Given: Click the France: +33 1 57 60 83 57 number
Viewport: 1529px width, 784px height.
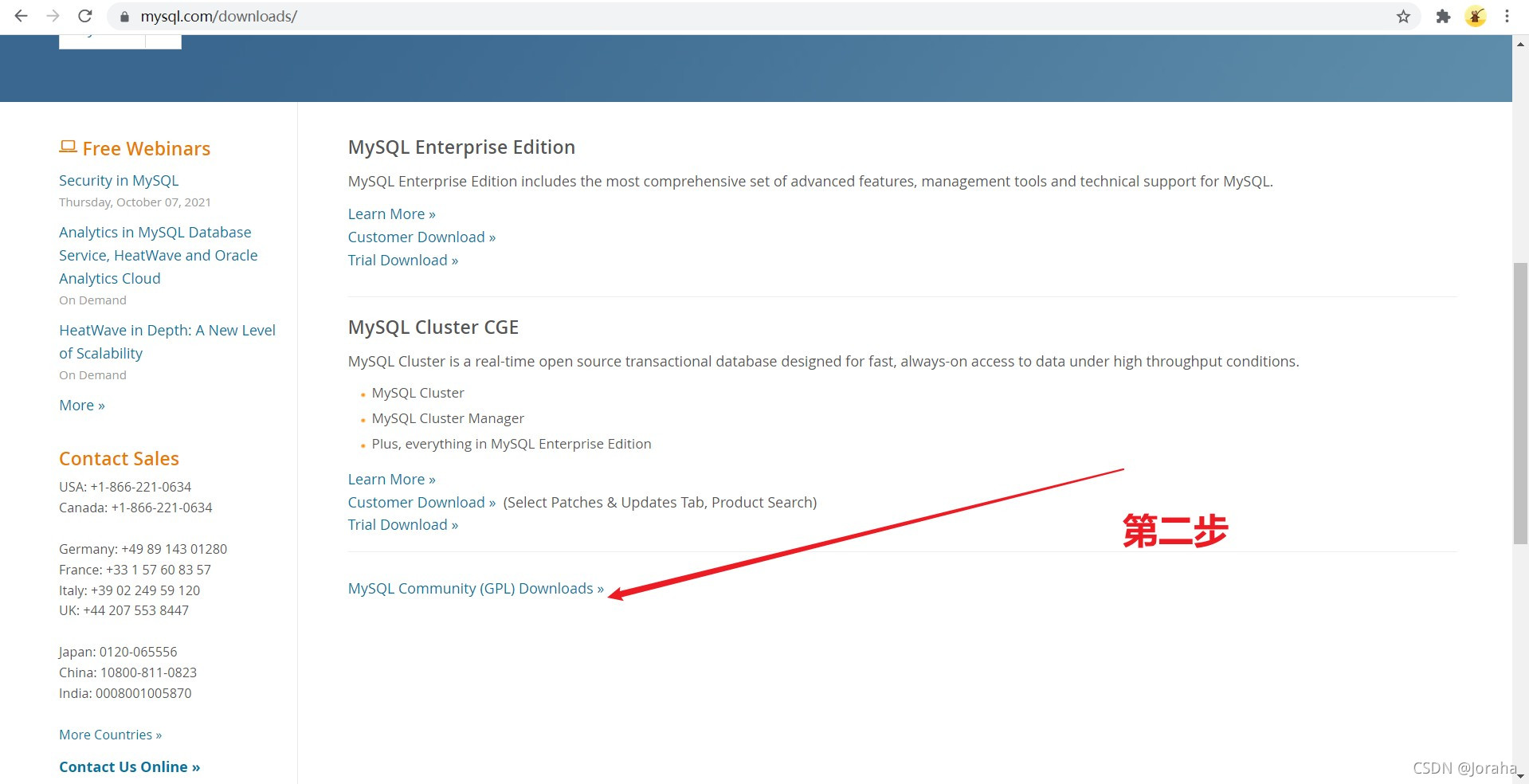Looking at the screenshot, I should click(x=135, y=570).
